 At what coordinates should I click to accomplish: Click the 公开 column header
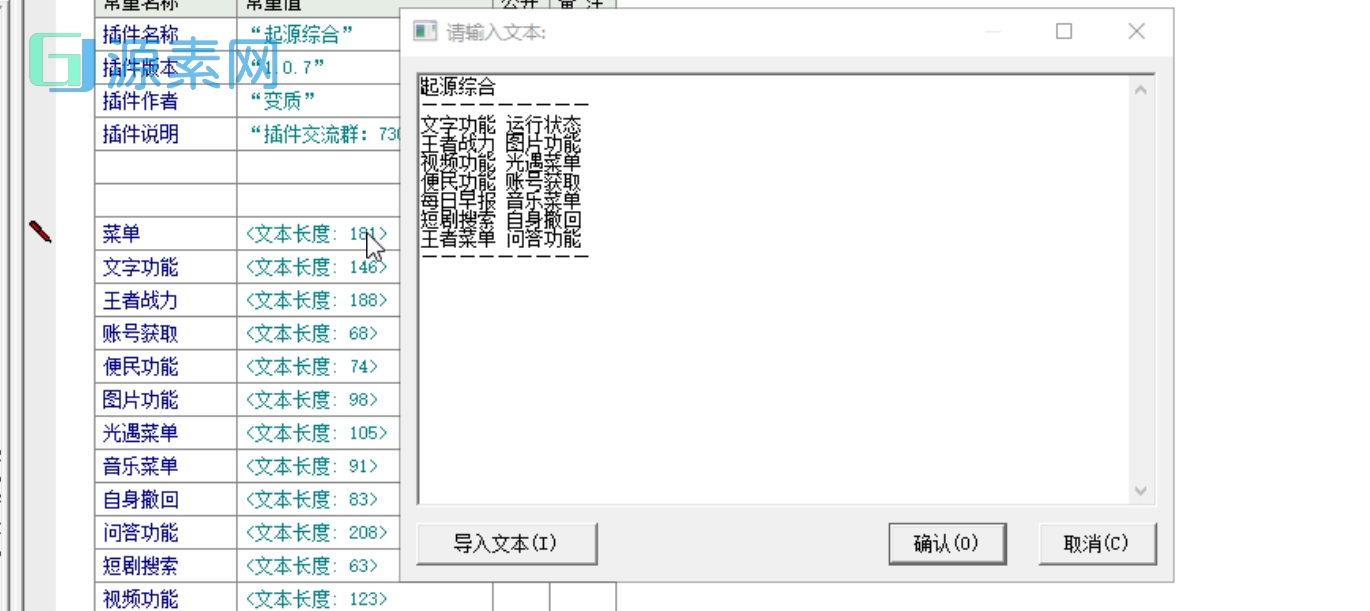coord(521,5)
